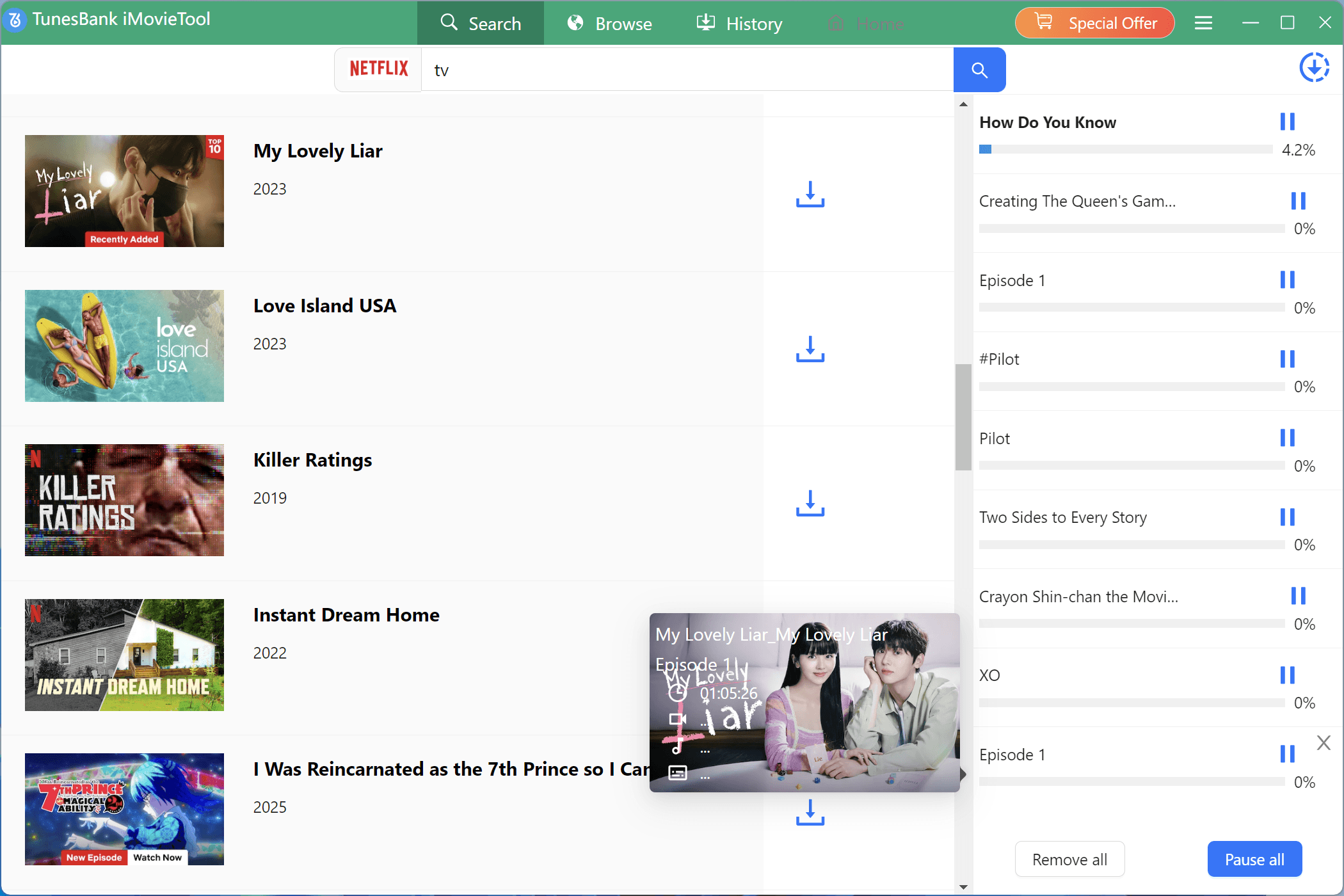Open Love Island USA thumbnail
The width and height of the screenshot is (1344, 896).
tap(124, 346)
